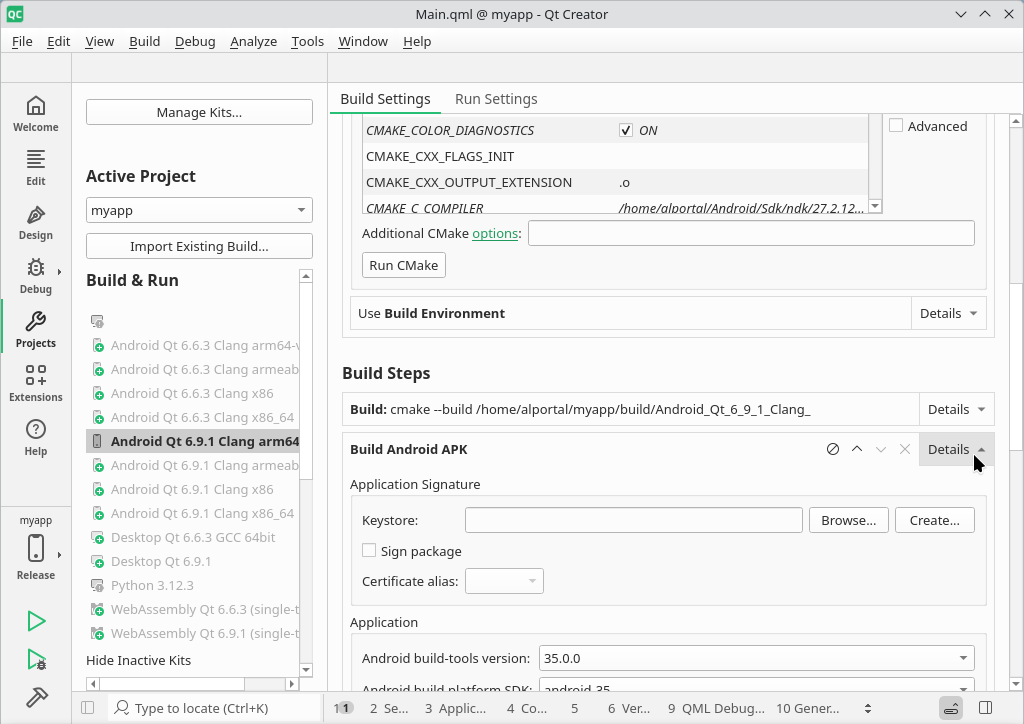
Task: Start debugging with the play-bug icon
Action: [36, 659]
